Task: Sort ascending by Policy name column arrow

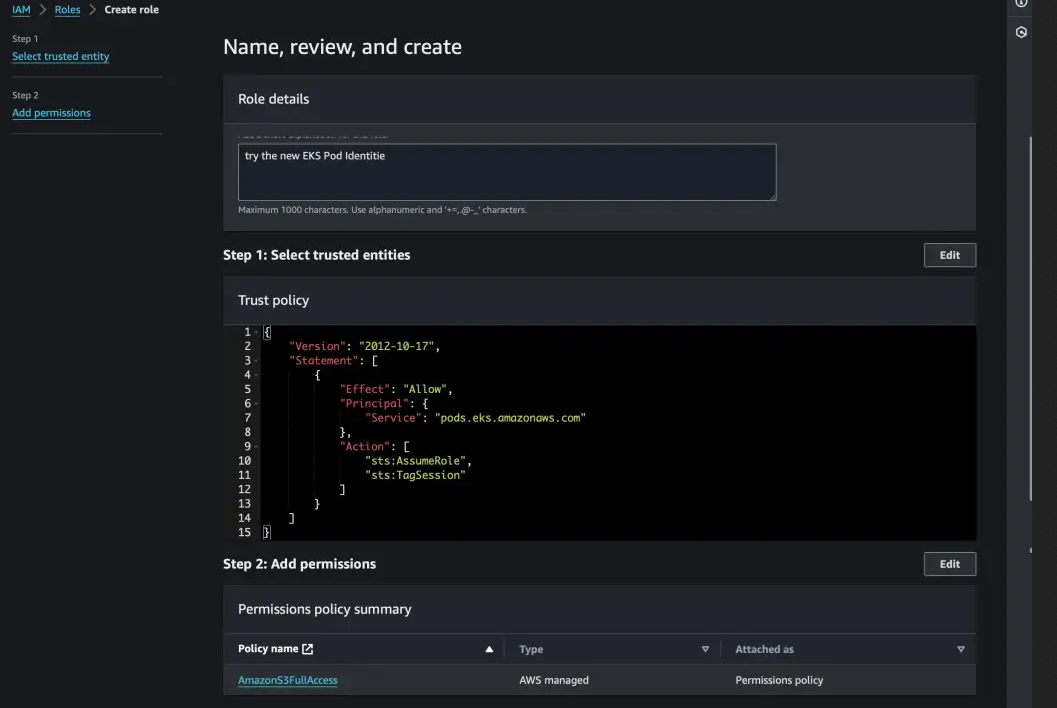Action: (489, 649)
